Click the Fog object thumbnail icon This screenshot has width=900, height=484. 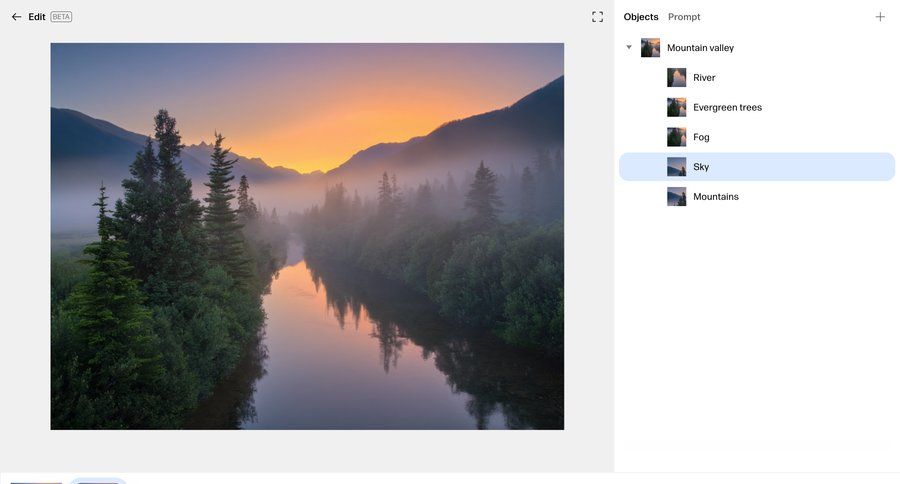click(677, 137)
